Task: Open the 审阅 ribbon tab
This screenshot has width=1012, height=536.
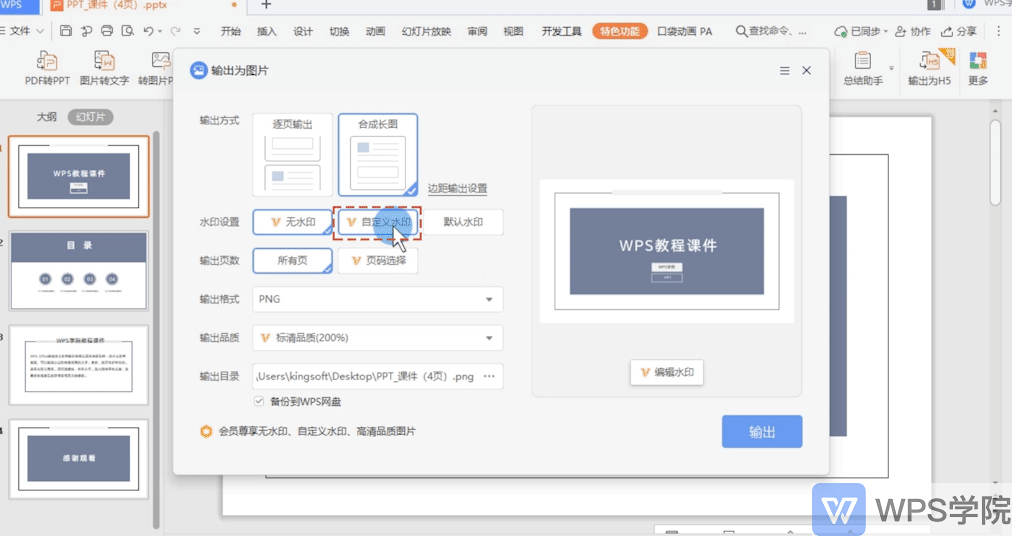Action: pyautogui.click(x=477, y=31)
